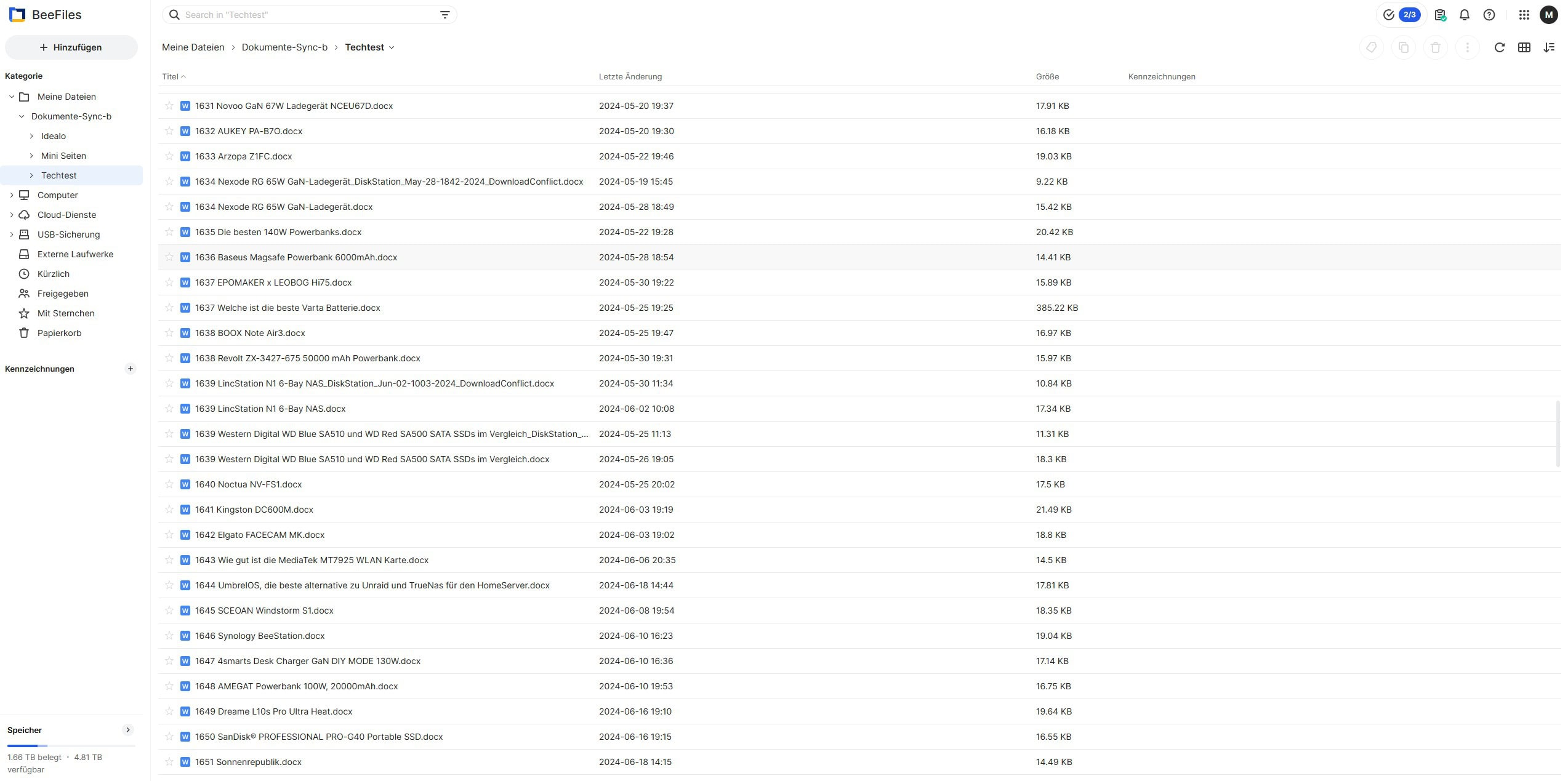Viewport: 1568px width, 781px height.
Task: Expand the USB-Sicherung tree node
Action: click(11, 234)
